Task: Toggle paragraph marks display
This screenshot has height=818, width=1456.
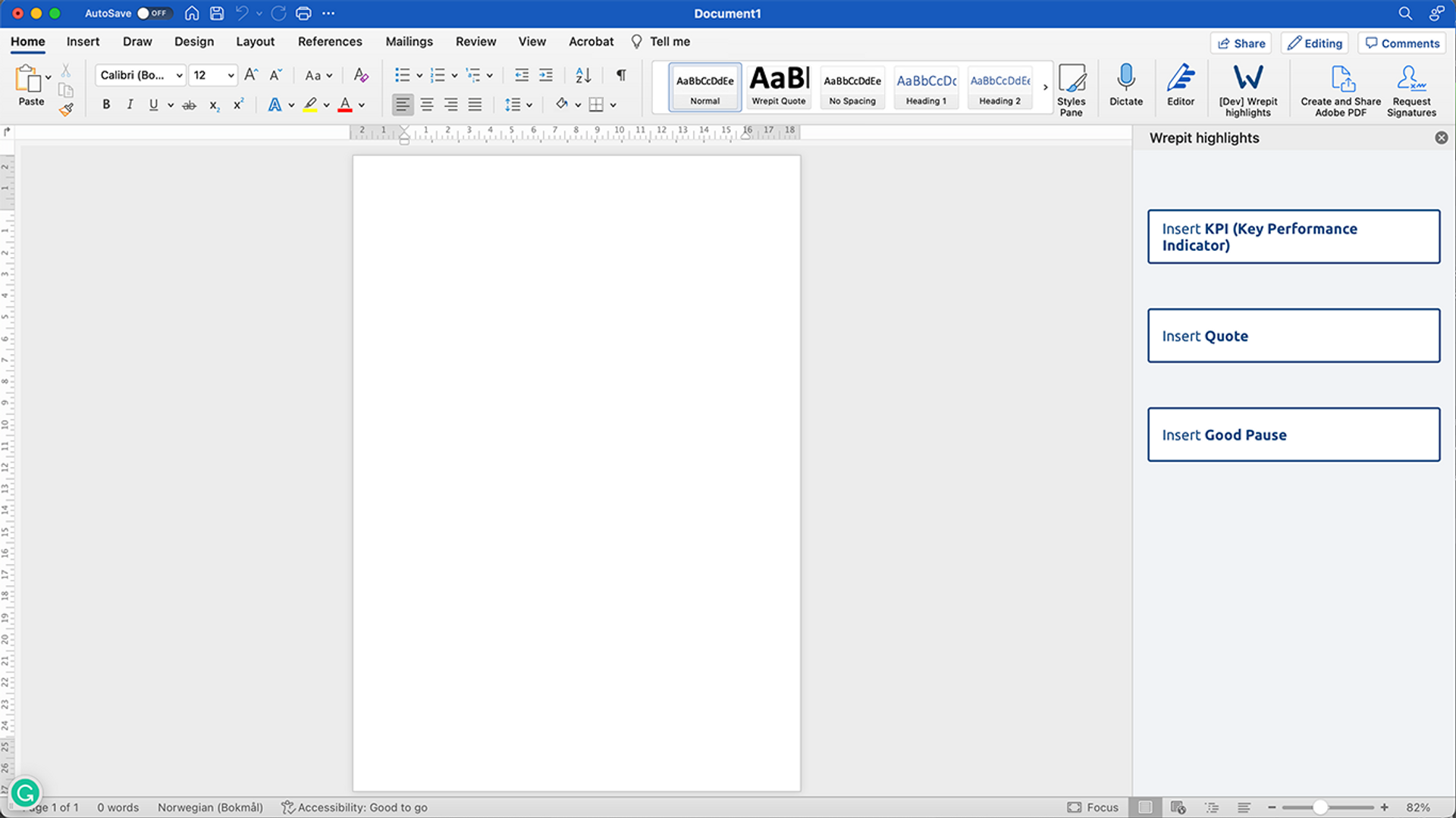Action: [620, 75]
